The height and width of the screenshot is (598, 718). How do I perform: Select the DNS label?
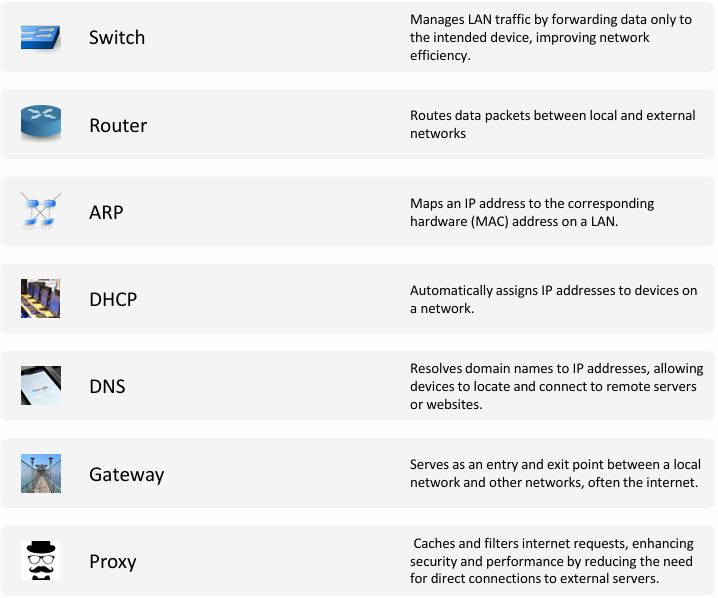pyautogui.click(x=107, y=386)
